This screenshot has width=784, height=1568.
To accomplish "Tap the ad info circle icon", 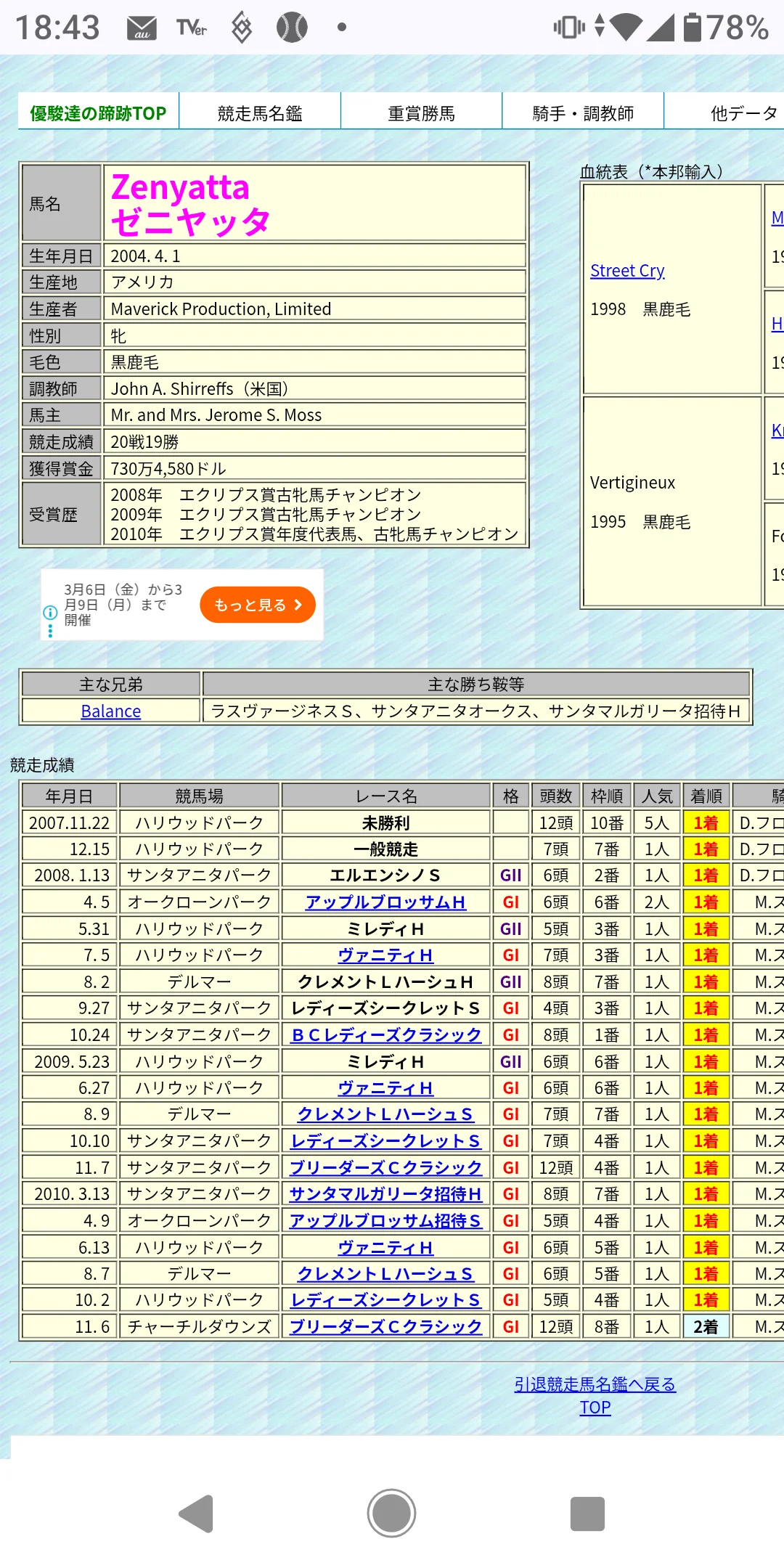I will click(x=50, y=613).
